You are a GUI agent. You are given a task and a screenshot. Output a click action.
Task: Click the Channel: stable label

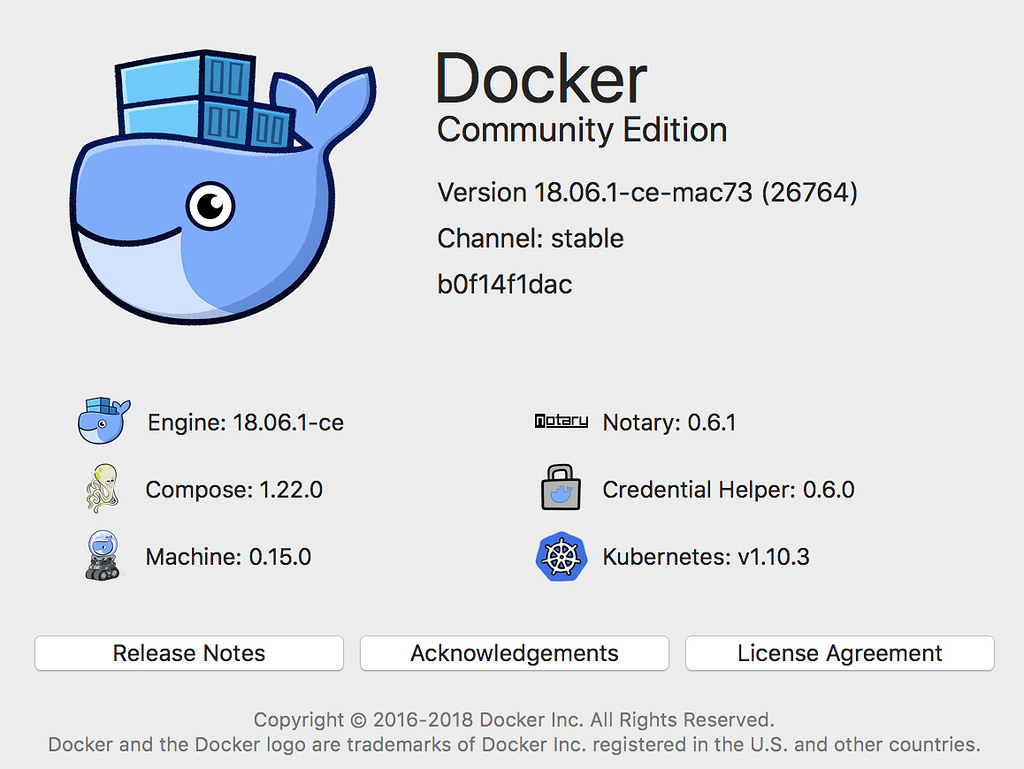coord(530,238)
